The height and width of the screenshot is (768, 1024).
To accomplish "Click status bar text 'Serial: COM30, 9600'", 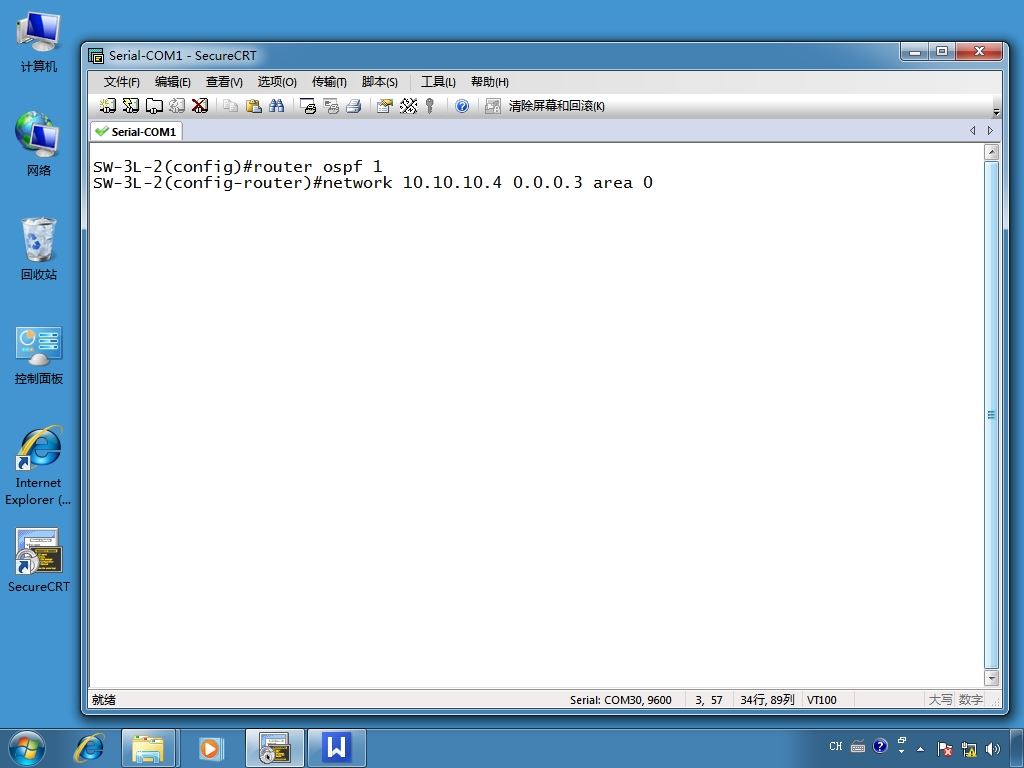I will (x=620, y=700).
